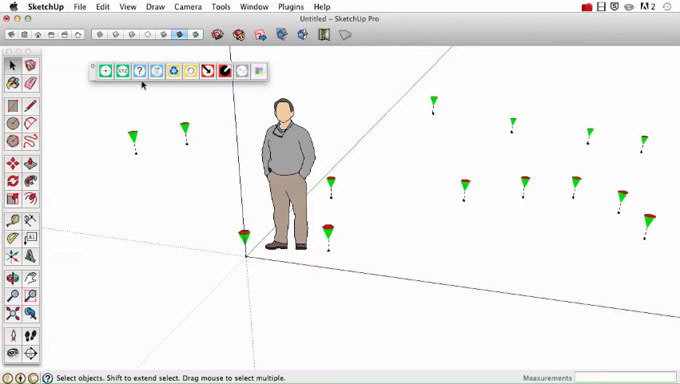Screen dimensions: 680x384
Task: Open the View menu
Action: (x=128, y=7)
